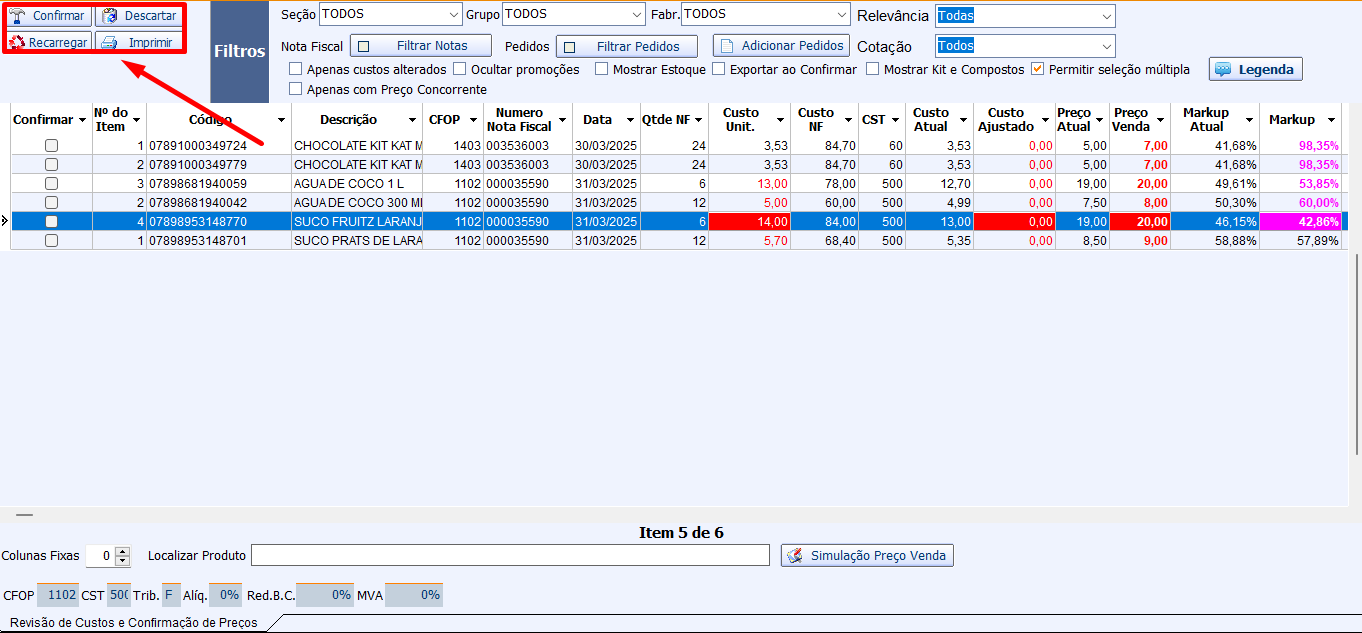This screenshot has height=633, width=1362.
Task: Click Simulação Preço Venda icon button
Action: pos(796,556)
